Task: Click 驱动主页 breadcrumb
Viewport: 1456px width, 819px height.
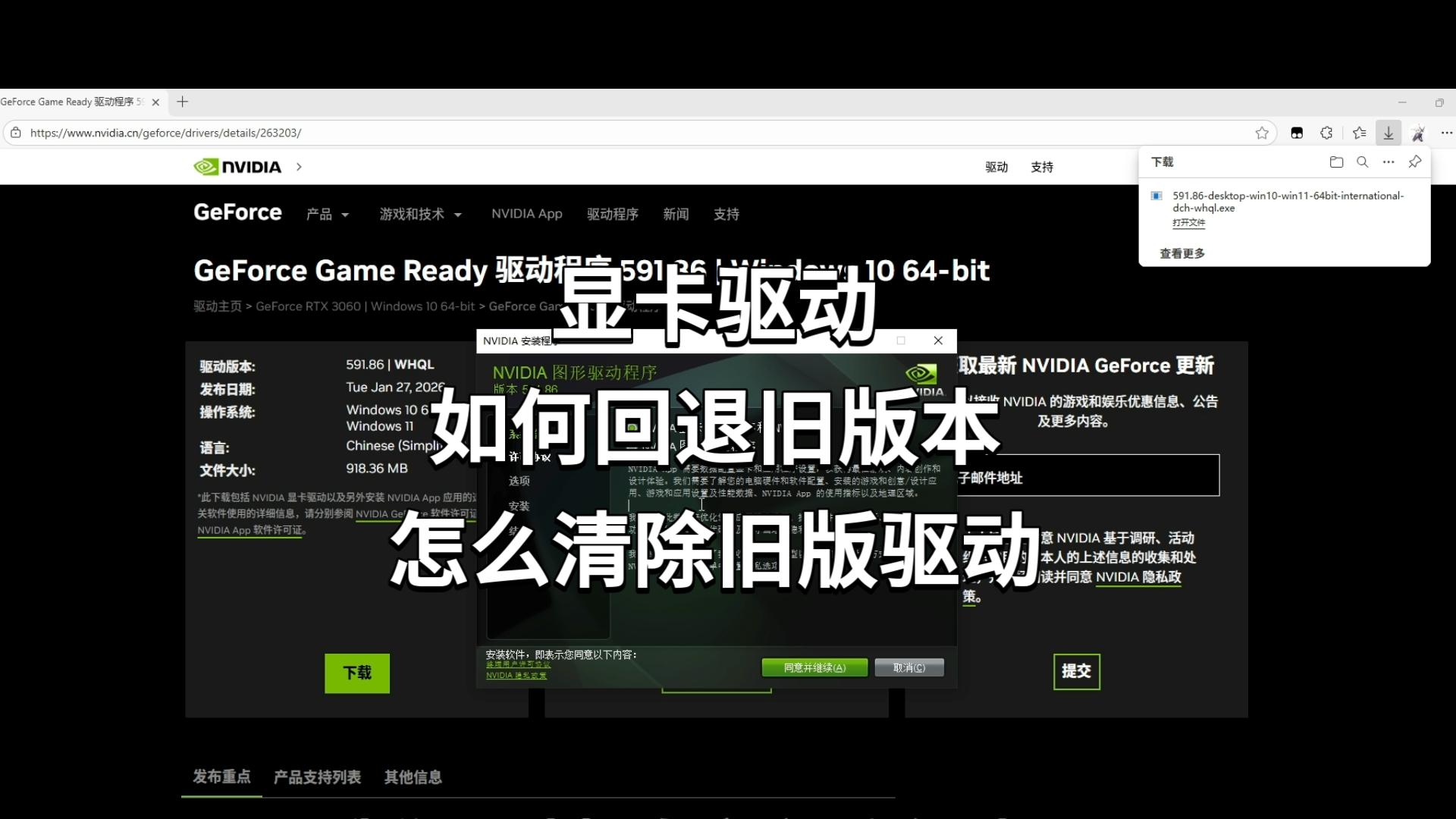Action: tap(218, 306)
